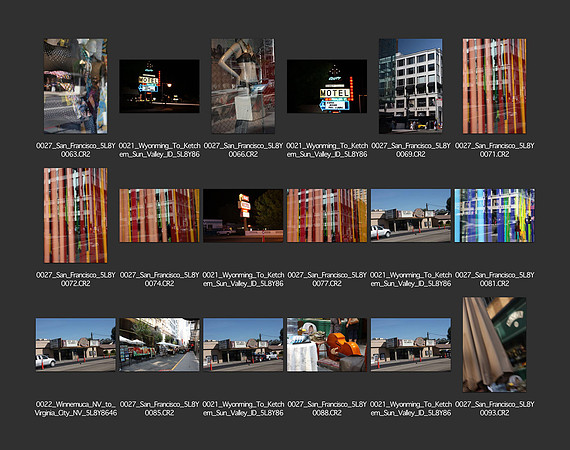
Task: Choose the 0071.CR2 colored stripes thumbnail
Action: (494, 86)
